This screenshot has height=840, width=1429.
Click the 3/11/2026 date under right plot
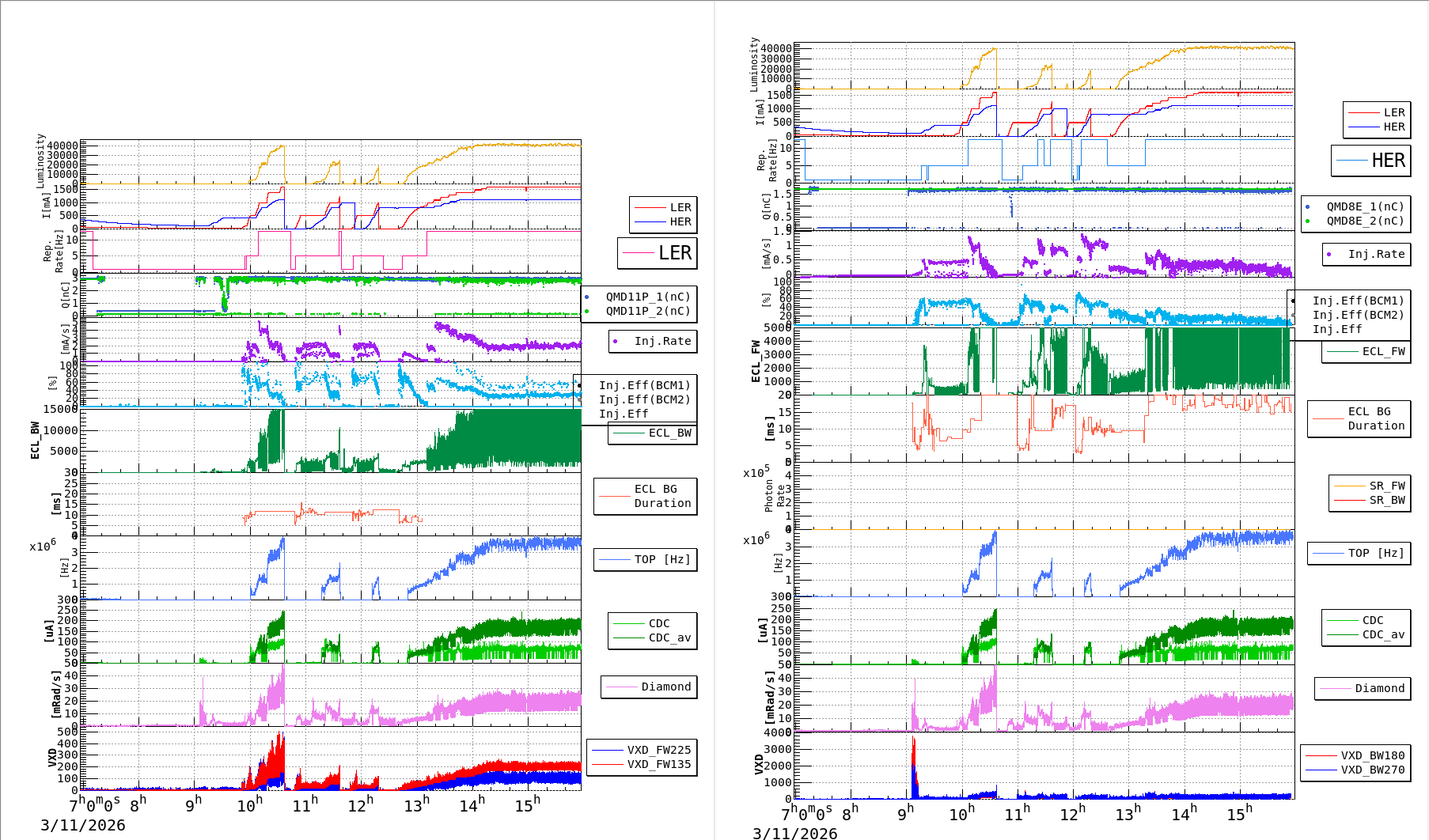point(795,833)
